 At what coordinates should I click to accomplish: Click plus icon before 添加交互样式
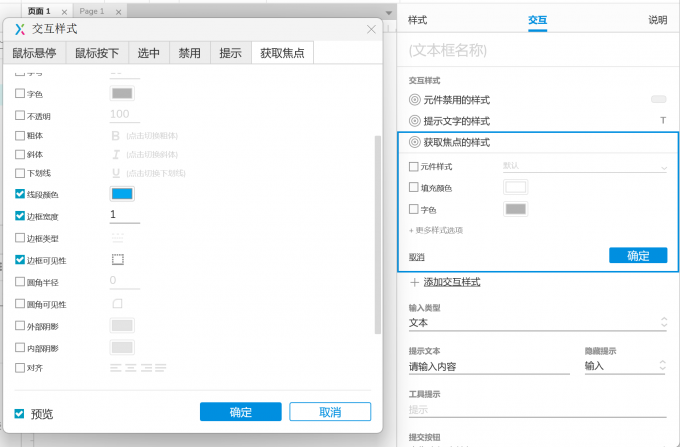414,283
